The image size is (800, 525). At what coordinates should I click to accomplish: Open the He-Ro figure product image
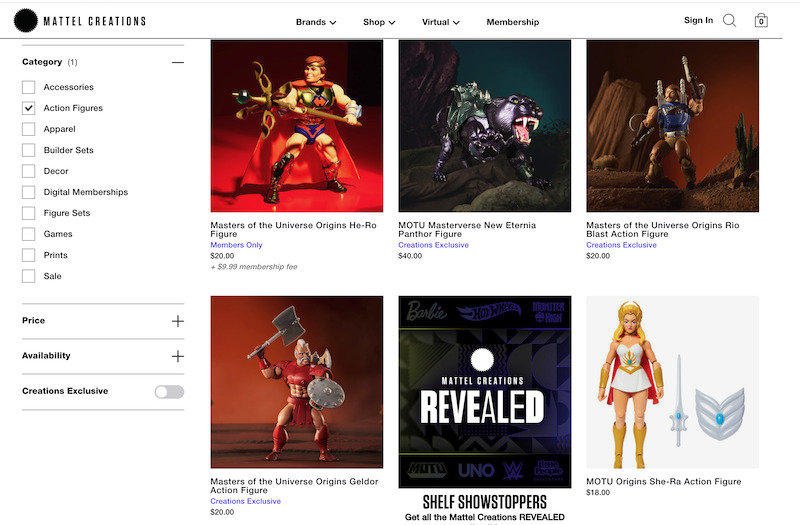tap(297, 126)
